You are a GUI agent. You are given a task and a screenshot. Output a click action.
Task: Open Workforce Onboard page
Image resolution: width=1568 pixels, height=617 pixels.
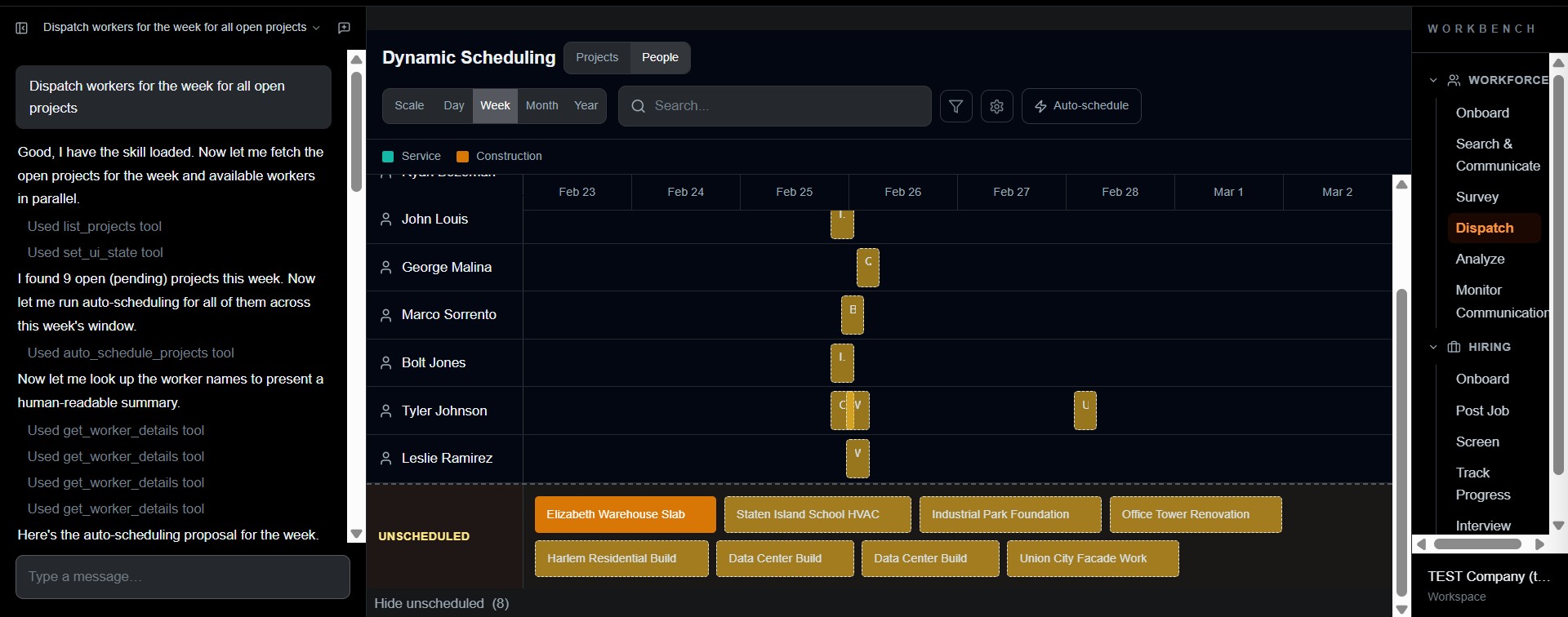(x=1482, y=113)
